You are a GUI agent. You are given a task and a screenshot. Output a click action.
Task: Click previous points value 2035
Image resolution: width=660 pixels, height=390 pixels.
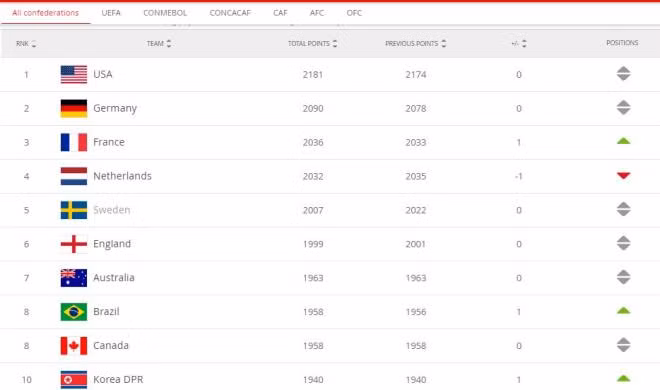pos(416,176)
